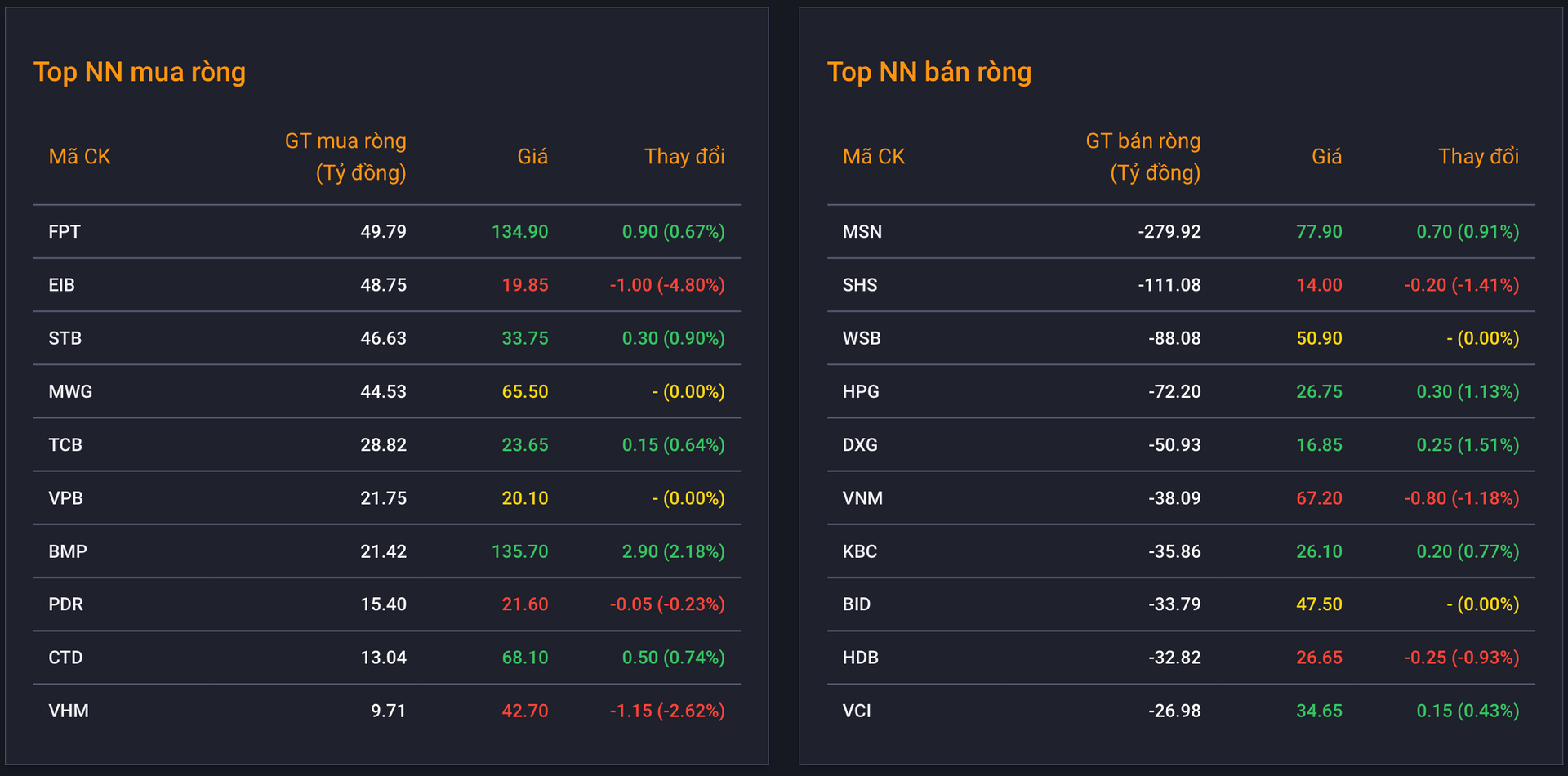Open the DXG stock code
The height and width of the screenshot is (776, 1568).
860,445
